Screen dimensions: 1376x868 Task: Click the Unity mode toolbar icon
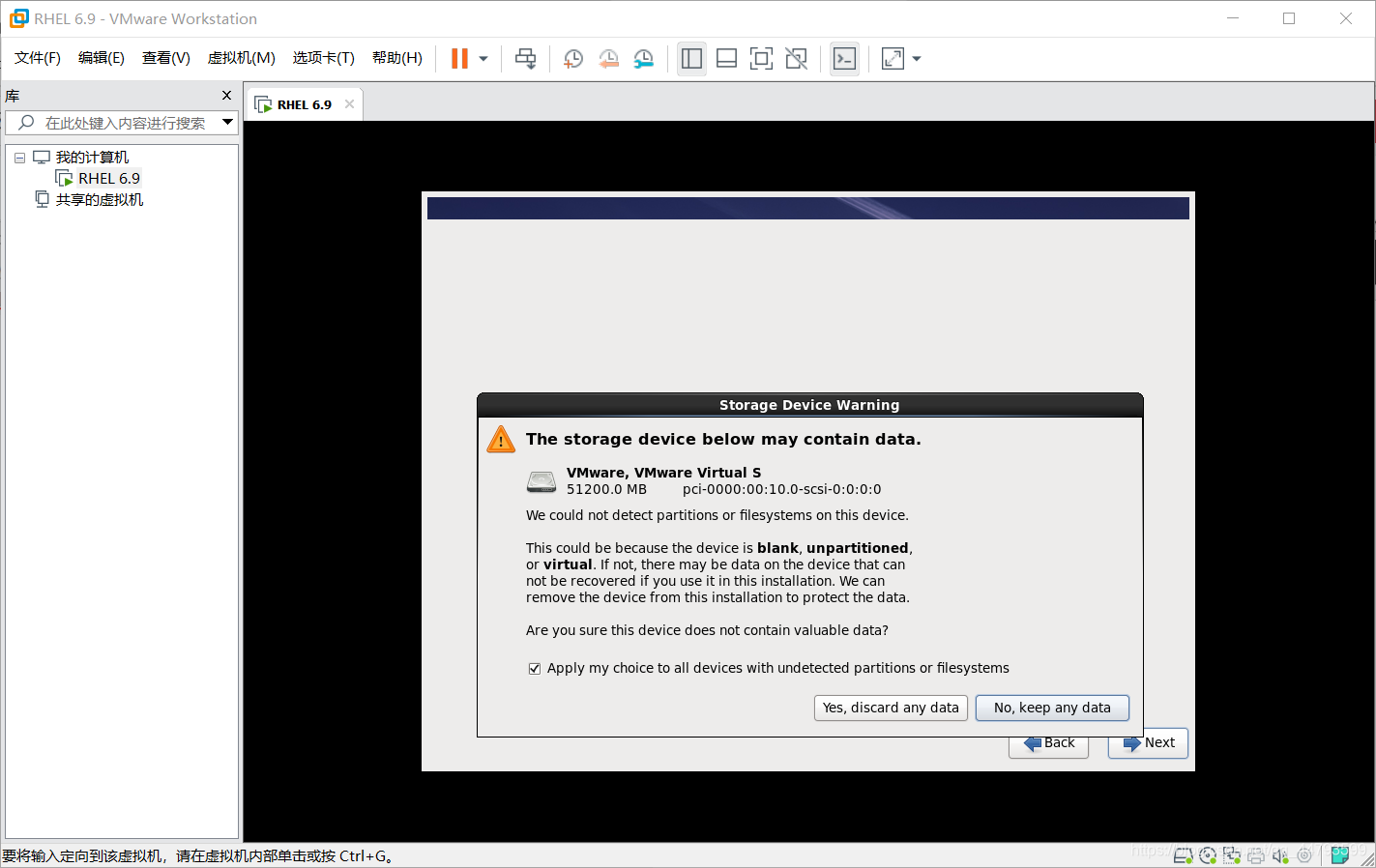pyautogui.click(x=796, y=59)
